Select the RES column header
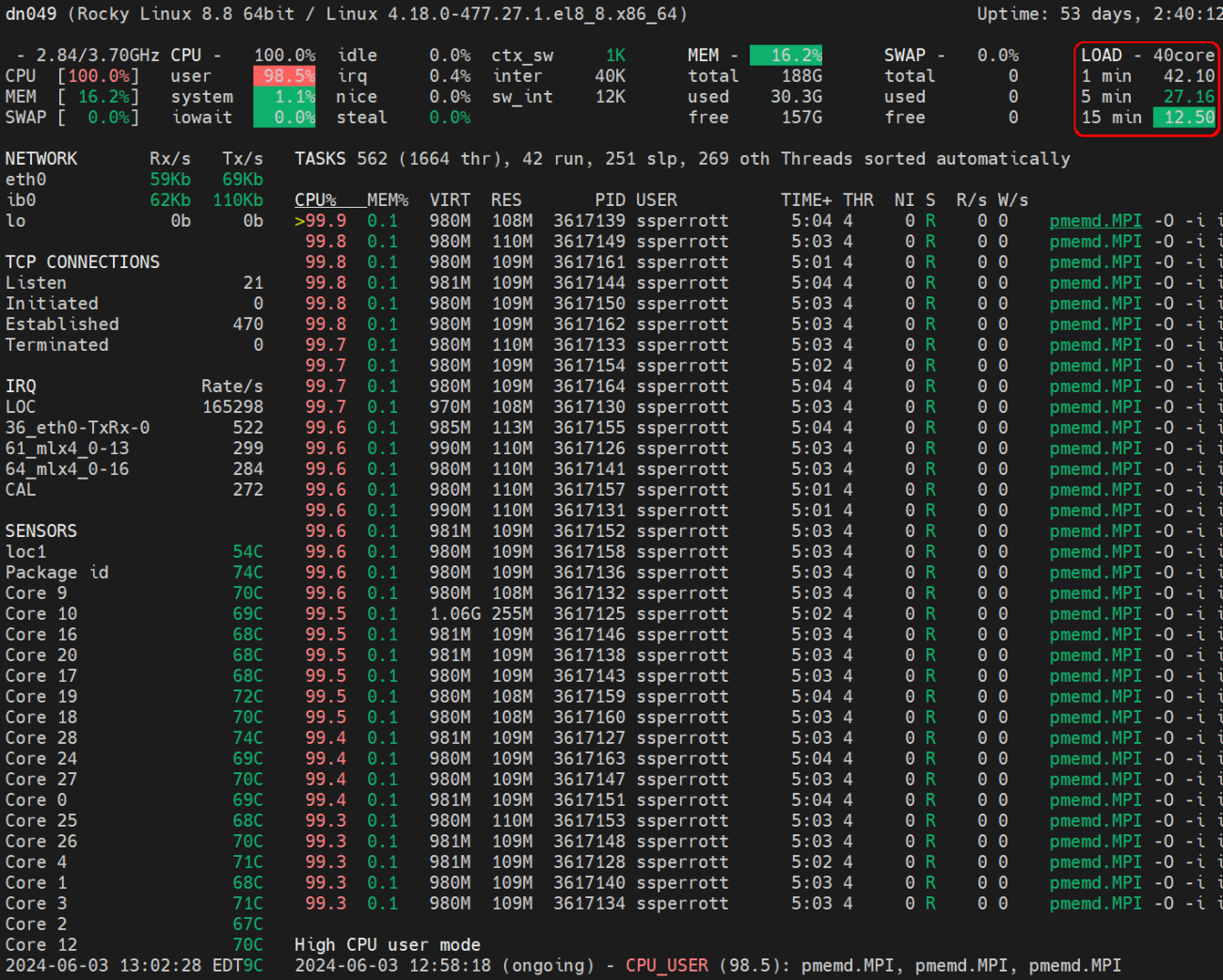This screenshot has height=980, width=1223. [506, 199]
